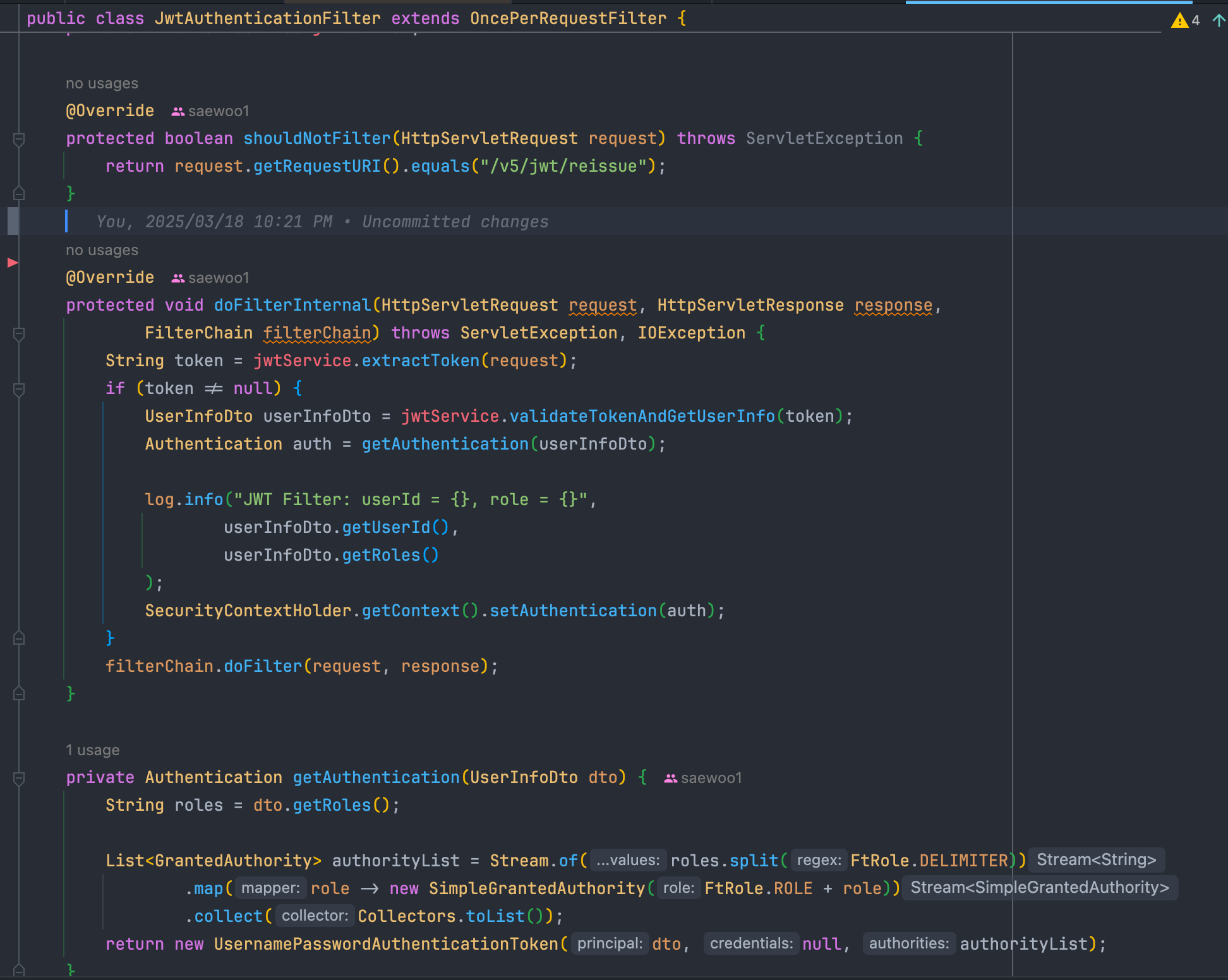
Task: Click the 'regex:' parameter hint
Action: (x=819, y=860)
